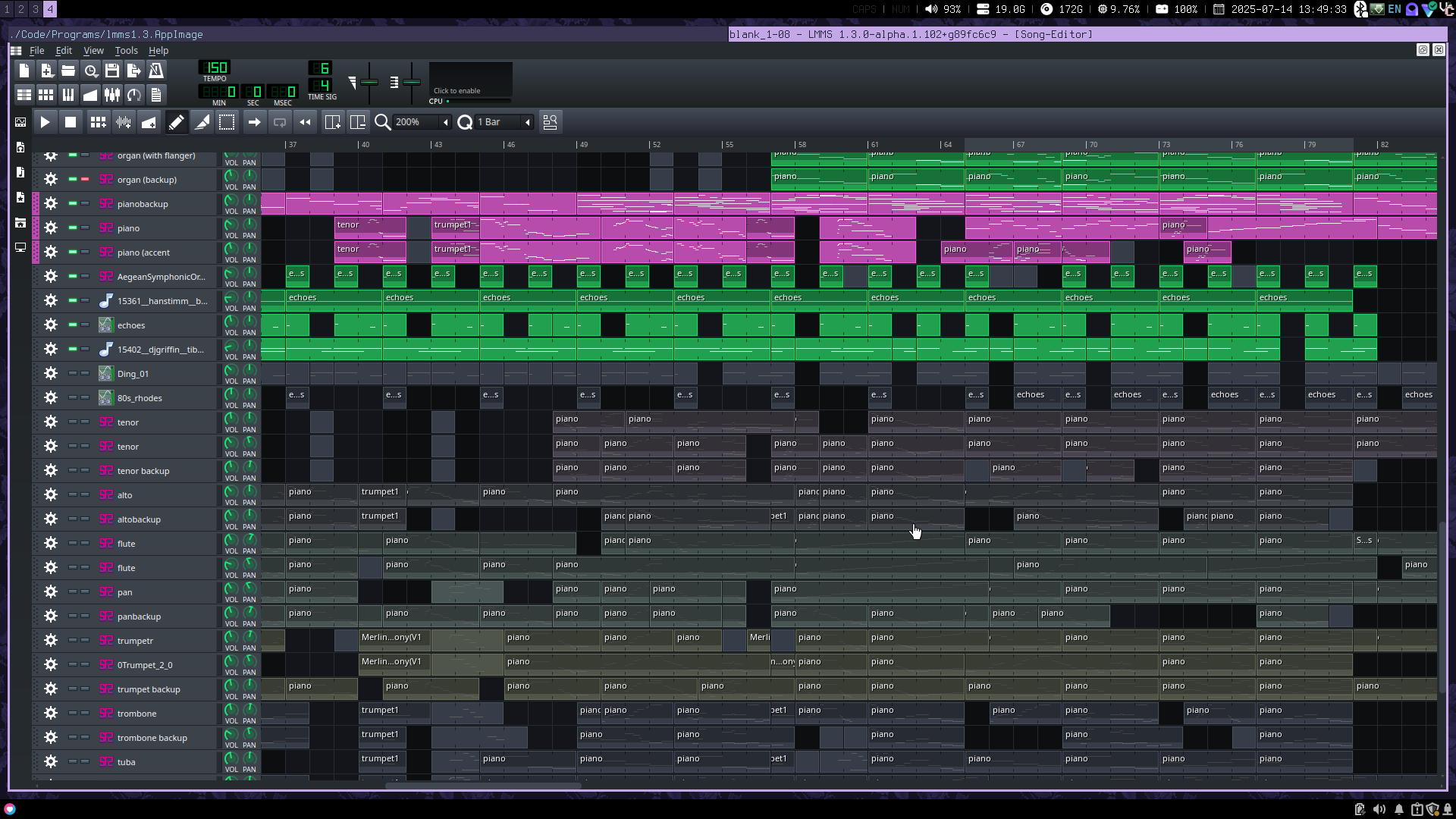The image size is (1456, 819).
Task: Click the Add sample track icon
Action: [x=124, y=122]
